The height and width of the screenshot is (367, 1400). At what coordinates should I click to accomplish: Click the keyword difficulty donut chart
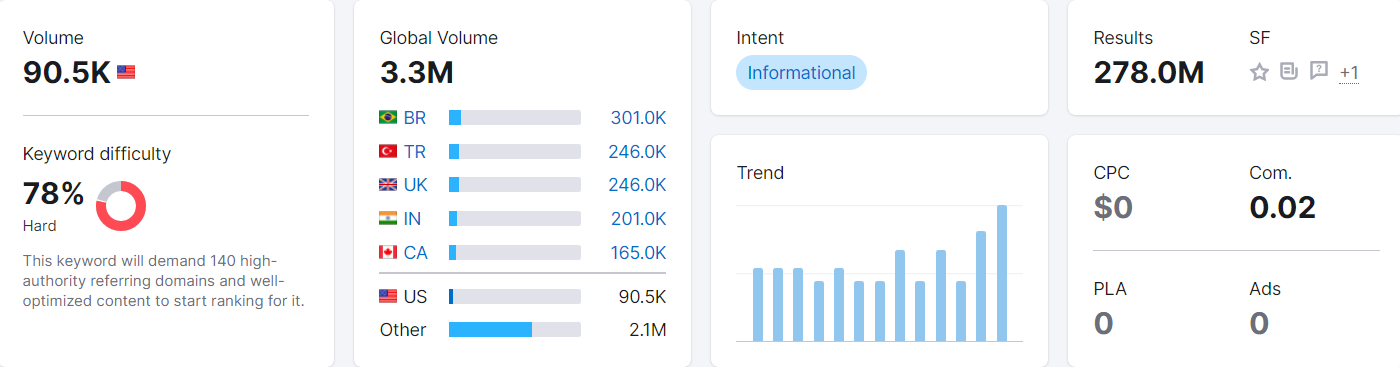pos(121,206)
